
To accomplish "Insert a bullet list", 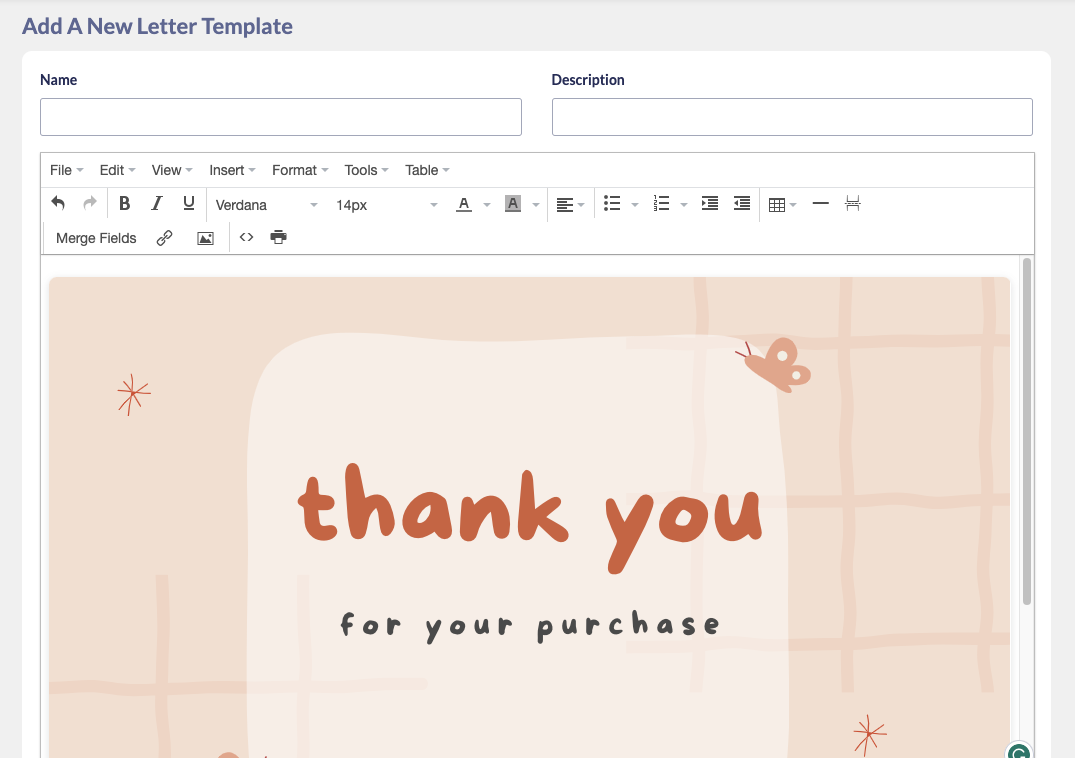I will [x=612, y=204].
